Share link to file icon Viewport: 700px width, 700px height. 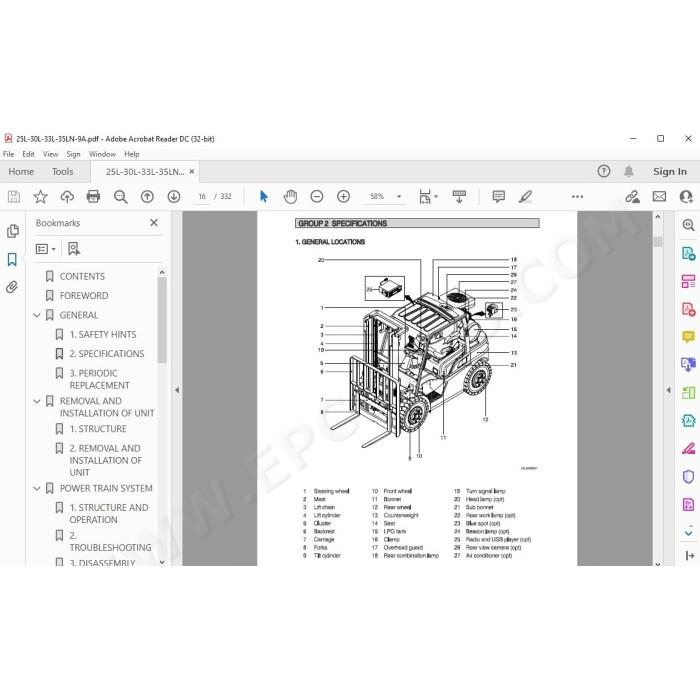[632, 196]
